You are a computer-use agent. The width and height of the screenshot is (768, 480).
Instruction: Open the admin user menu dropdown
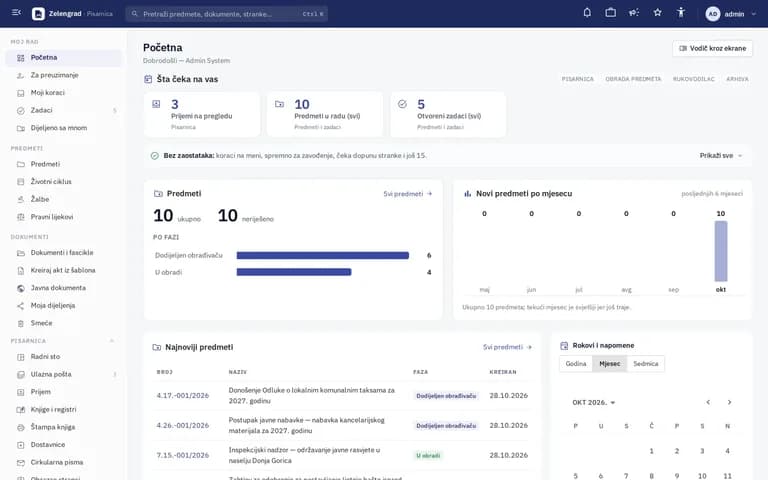[731, 14]
